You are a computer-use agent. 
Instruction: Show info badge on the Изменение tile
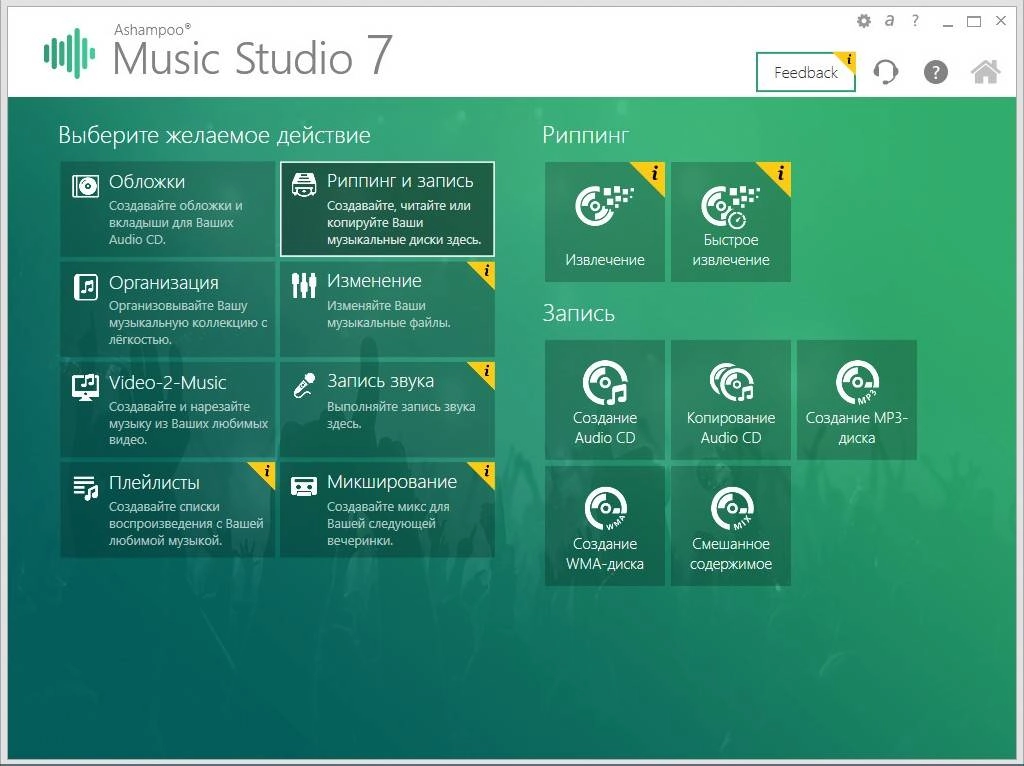[485, 271]
